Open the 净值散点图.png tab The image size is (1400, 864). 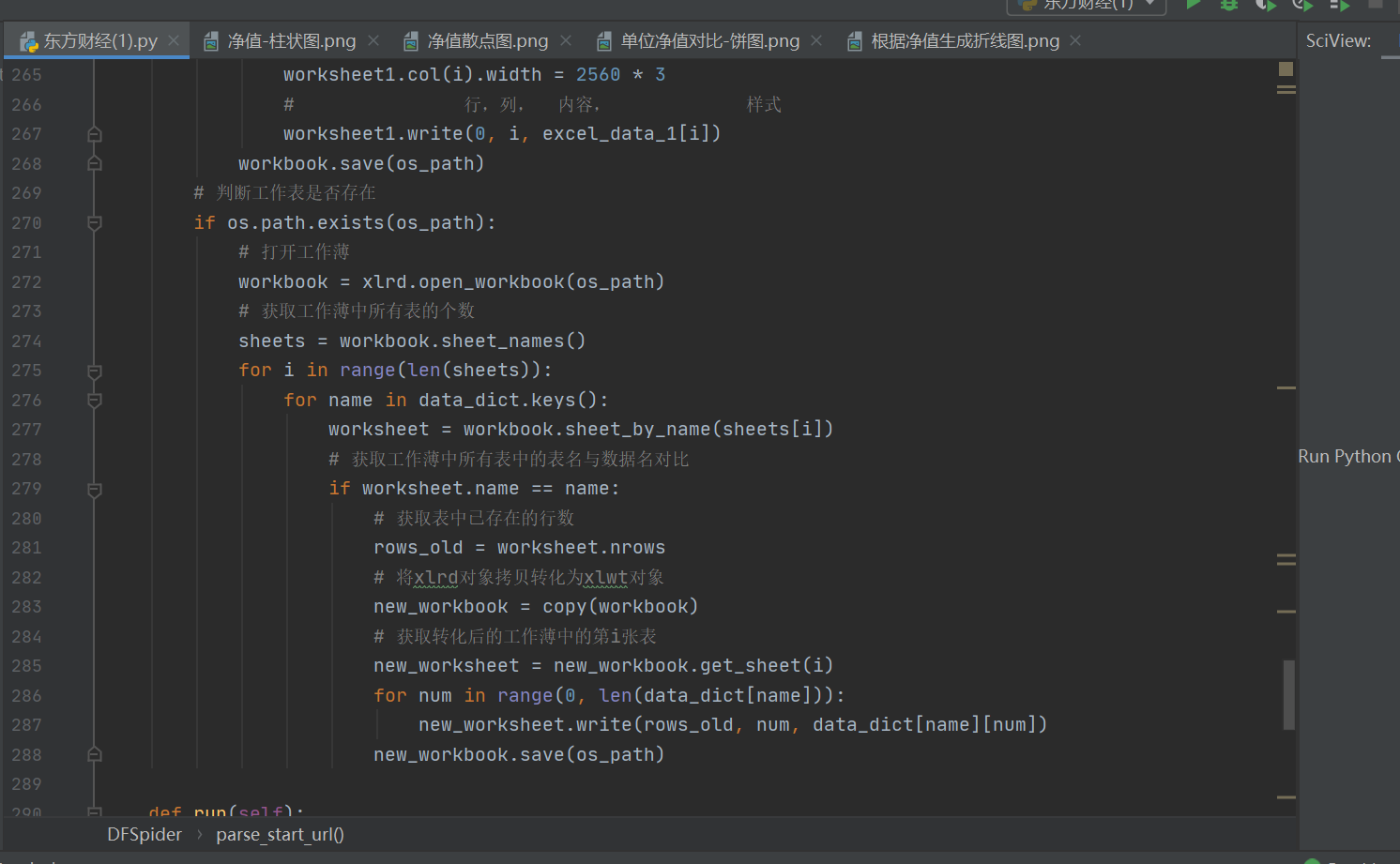pos(488,40)
